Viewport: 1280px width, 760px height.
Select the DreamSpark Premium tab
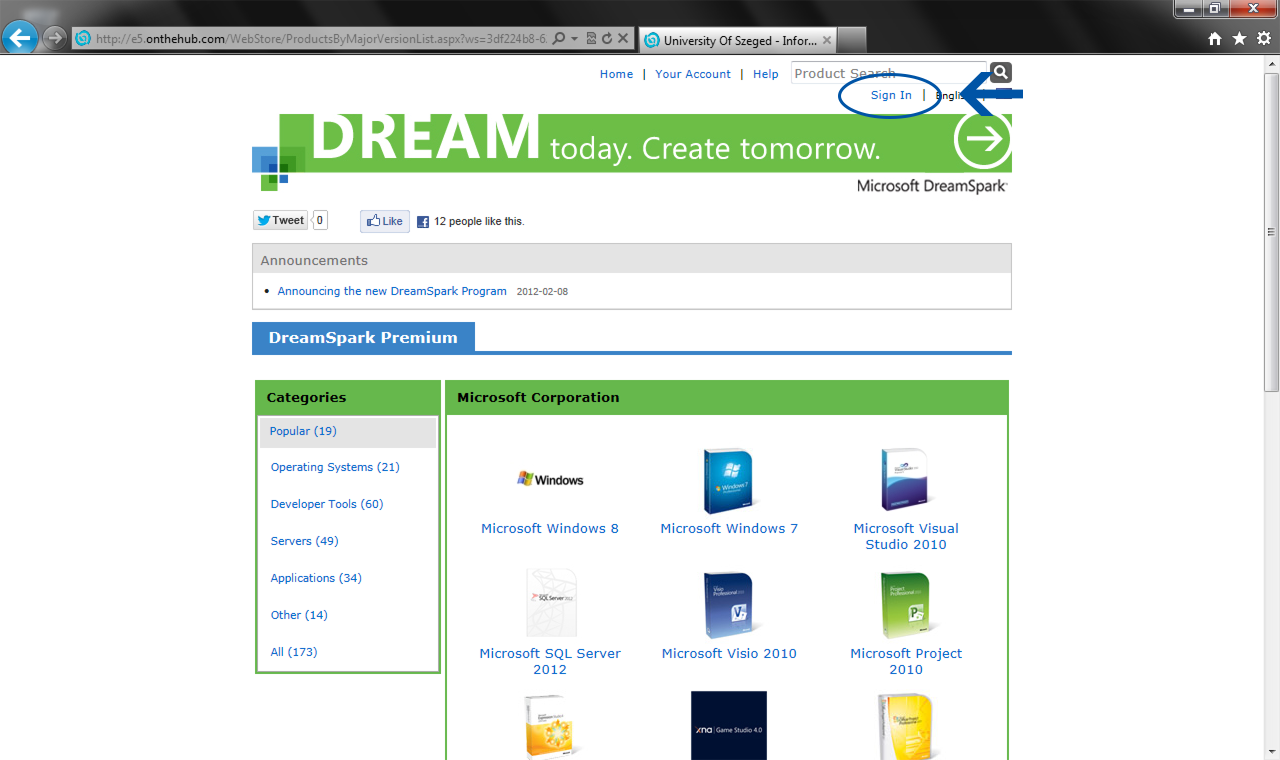click(x=363, y=337)
